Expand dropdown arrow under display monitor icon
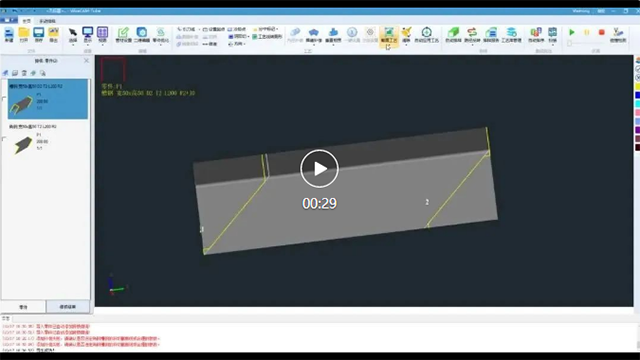Image resolution: width=640 pixels, height=360 pixels. click(87, 44)
